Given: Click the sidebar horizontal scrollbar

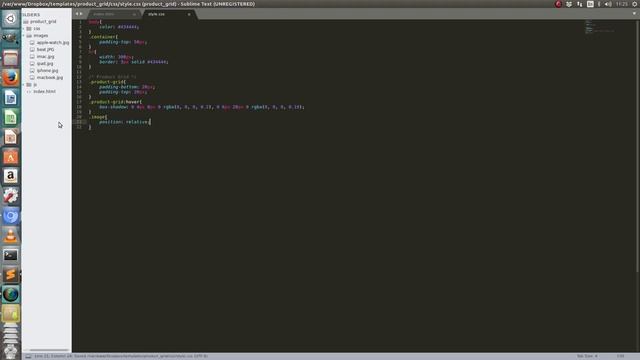Looking at the screenshot, I should pos(49,350).
